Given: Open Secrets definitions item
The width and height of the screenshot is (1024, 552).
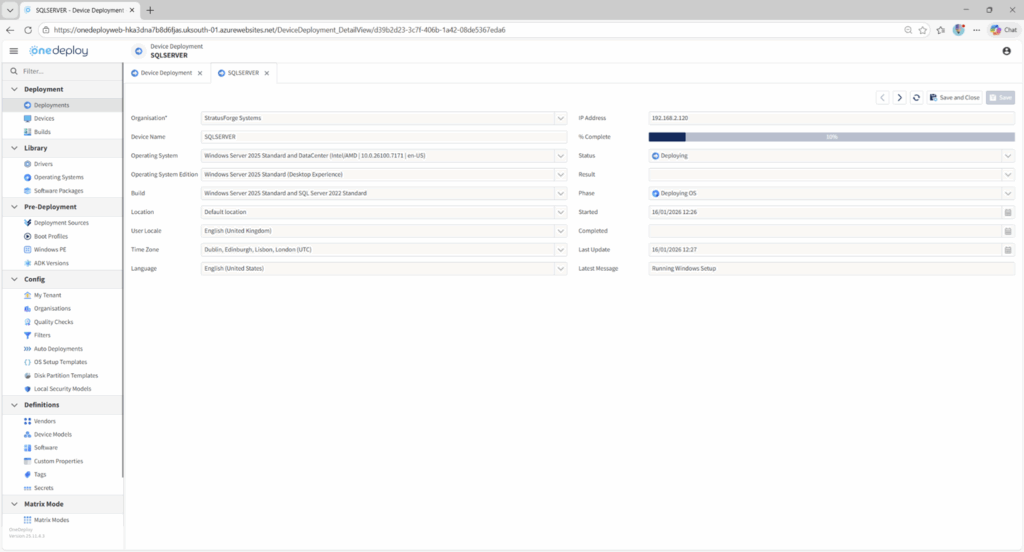Looking at the screenshot, I should pos(43,488).
